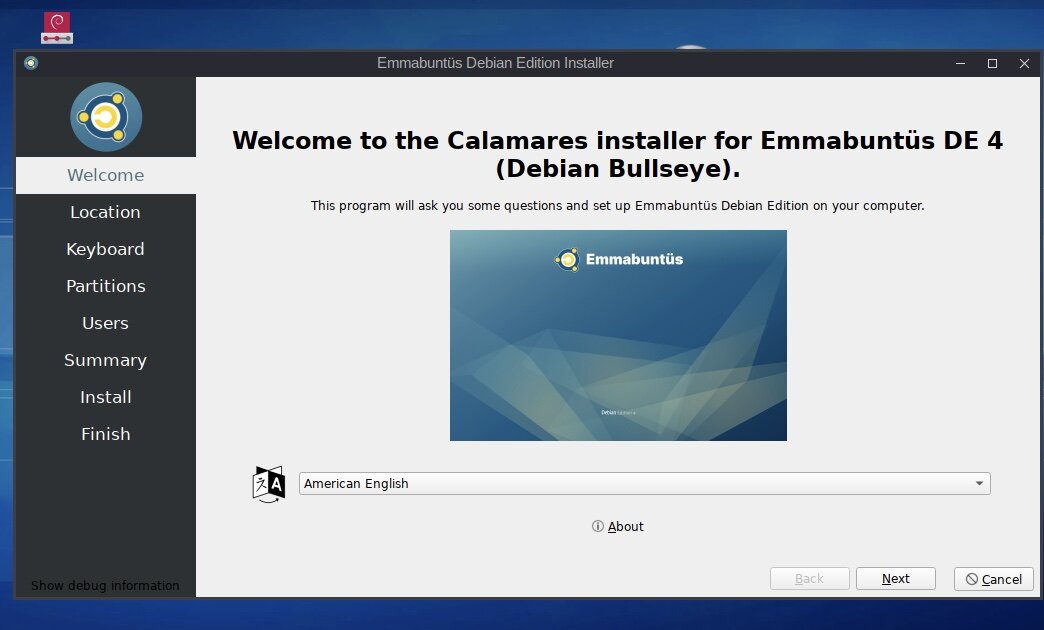Image resolution: width=1044 pixels, height=630 pixels.
Task: Click the language translation icon
Action: pos(269,484)
